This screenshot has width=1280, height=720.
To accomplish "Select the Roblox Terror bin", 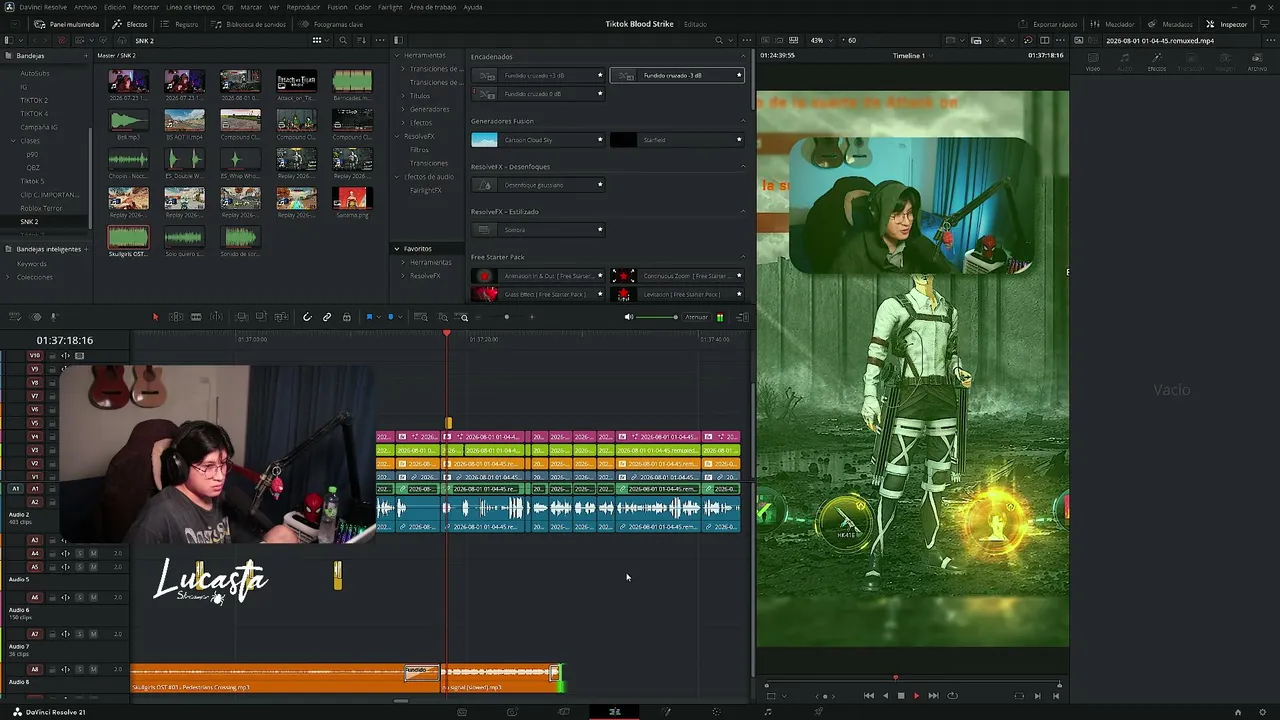I will [x=41, y=208].
